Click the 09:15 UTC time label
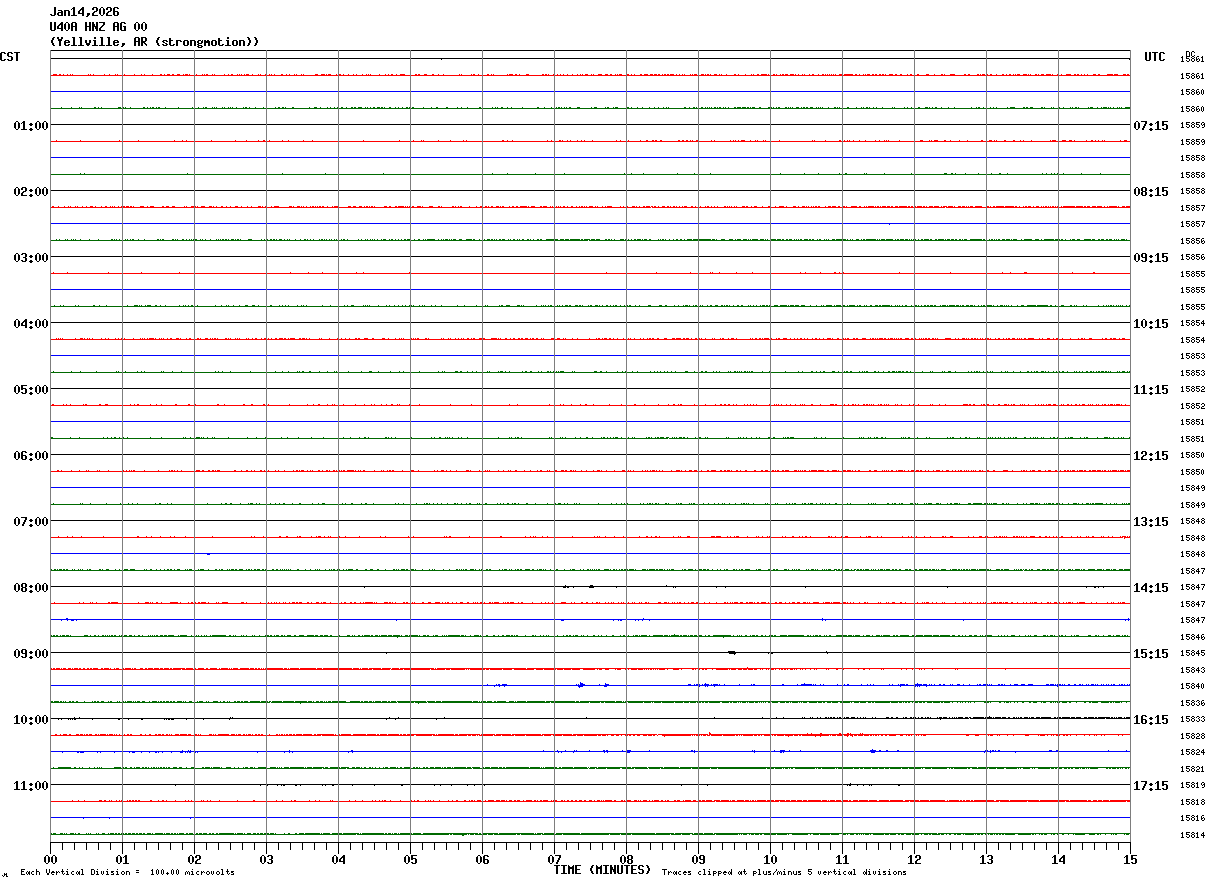Viewport: 1210px width, 886px height. tap(1151, 257)
